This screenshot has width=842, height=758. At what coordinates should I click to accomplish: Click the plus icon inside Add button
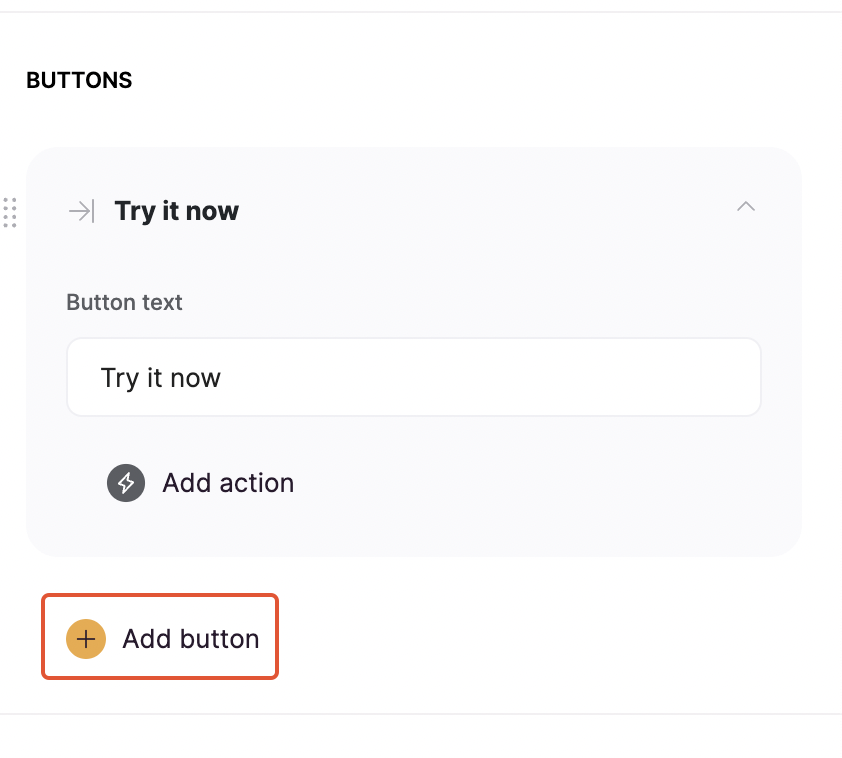pos(86,638)
